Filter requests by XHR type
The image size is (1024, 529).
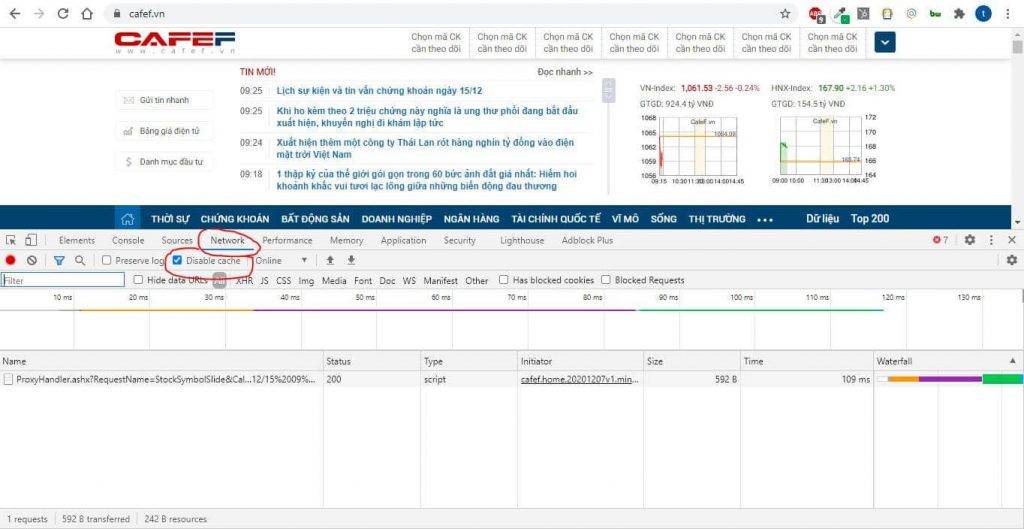point(245,281)
